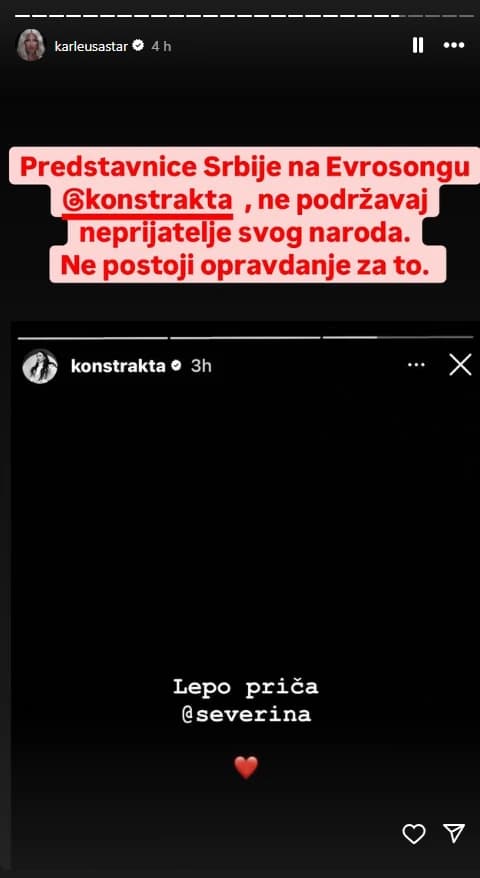Open more options for karleusastar story
Screen dimensions: 480x878
[454, 45]
